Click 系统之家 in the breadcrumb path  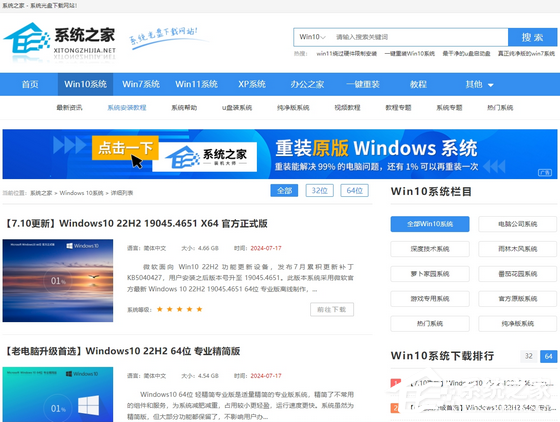point(41,193)
